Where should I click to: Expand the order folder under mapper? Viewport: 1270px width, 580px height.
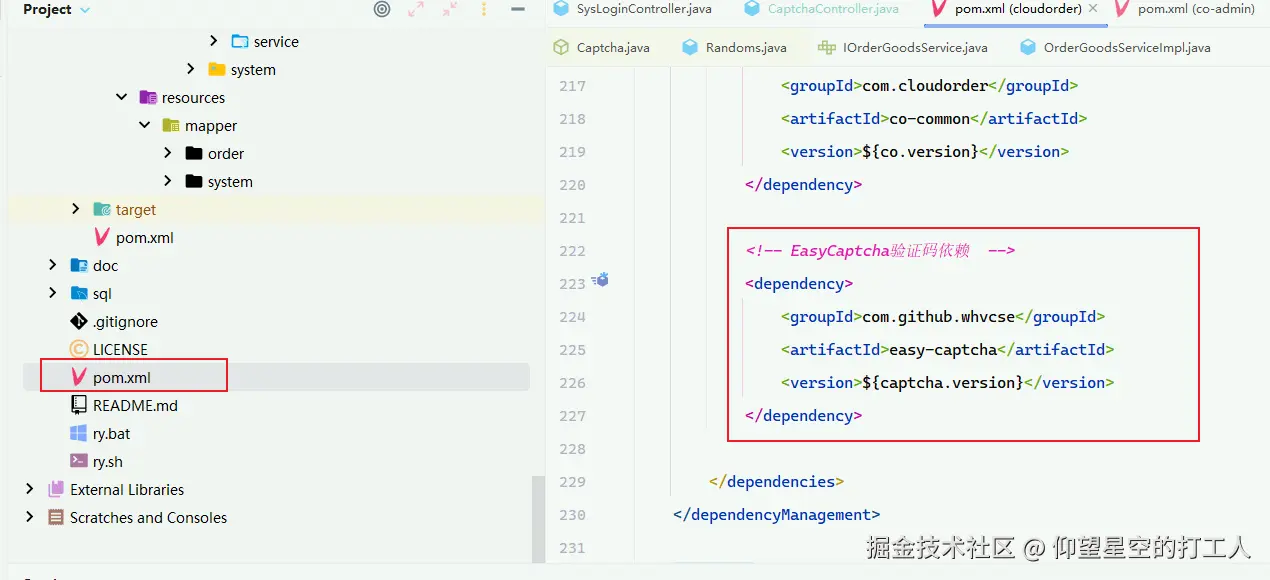[x=168, y=153]
